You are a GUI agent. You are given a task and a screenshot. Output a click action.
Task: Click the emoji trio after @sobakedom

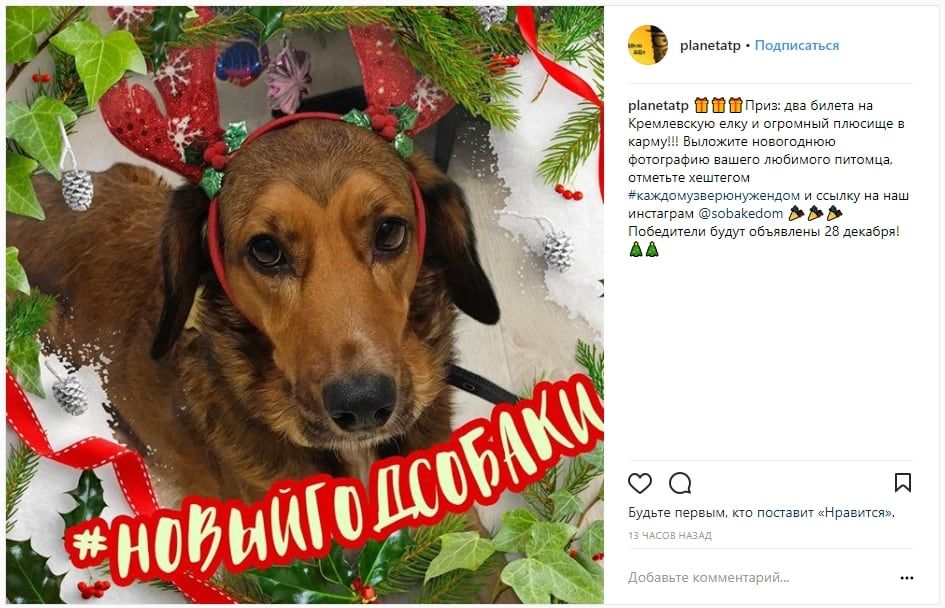click(x=815, y=213)
